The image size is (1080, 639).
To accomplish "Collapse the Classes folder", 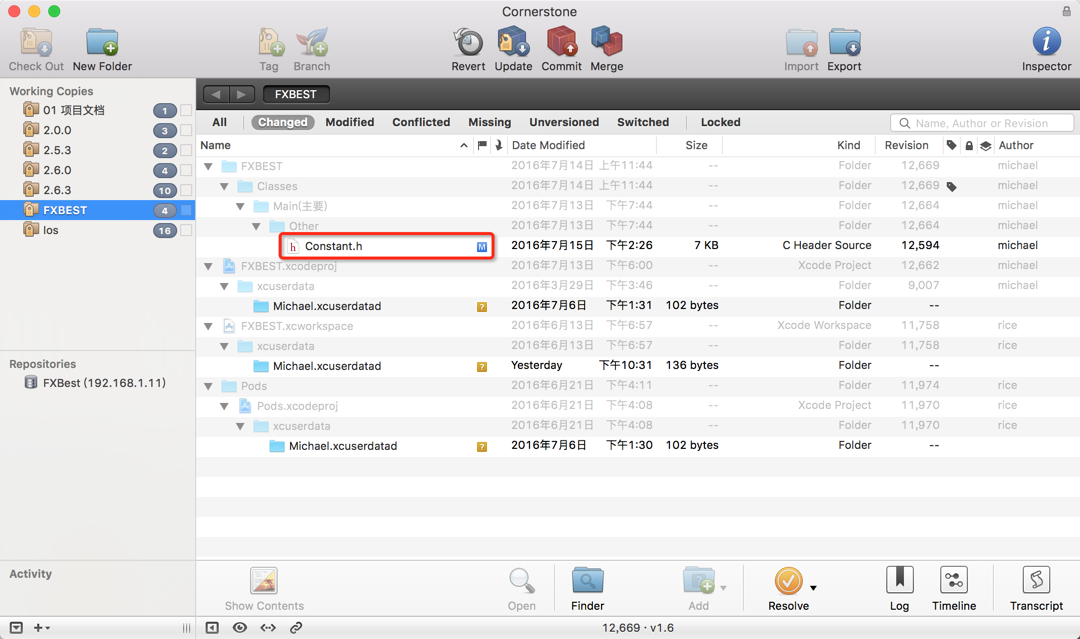I will (x=225, y=187).
